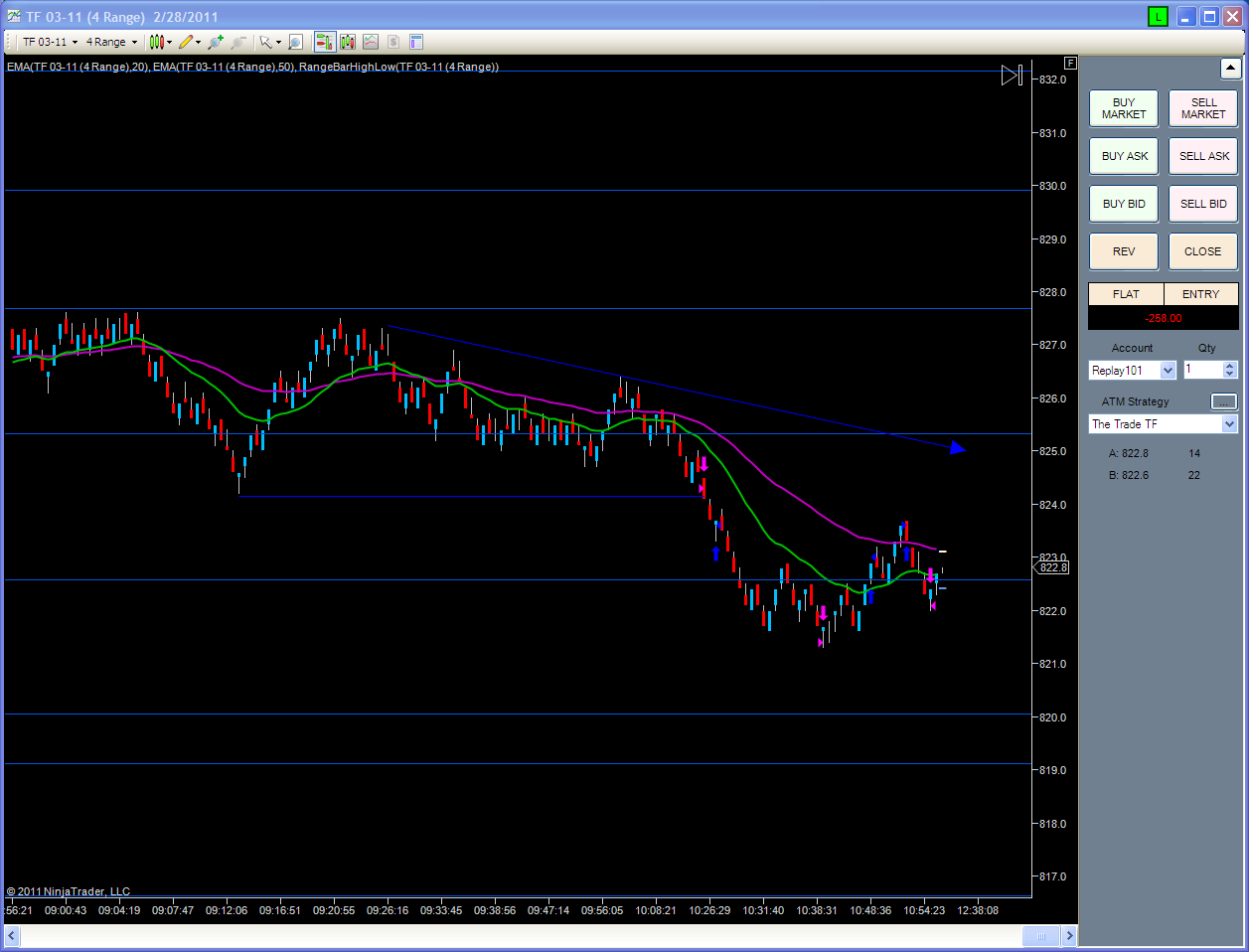This screenshot has height=952, width=1249.
Task: Click the 830.0 price axis label
Action: [1053, 186]
